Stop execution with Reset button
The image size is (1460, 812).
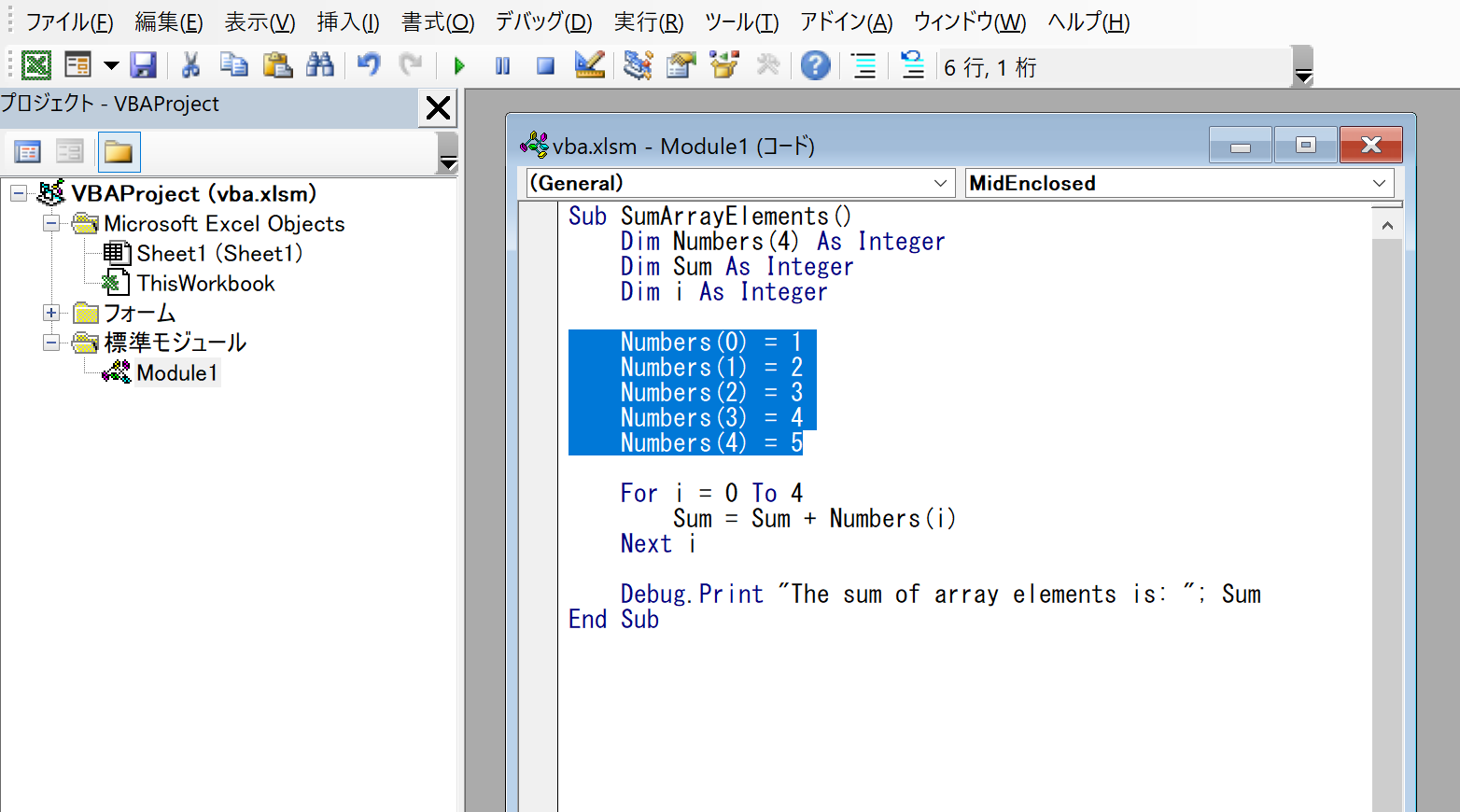pyautogui.click(x=545, y=65)
